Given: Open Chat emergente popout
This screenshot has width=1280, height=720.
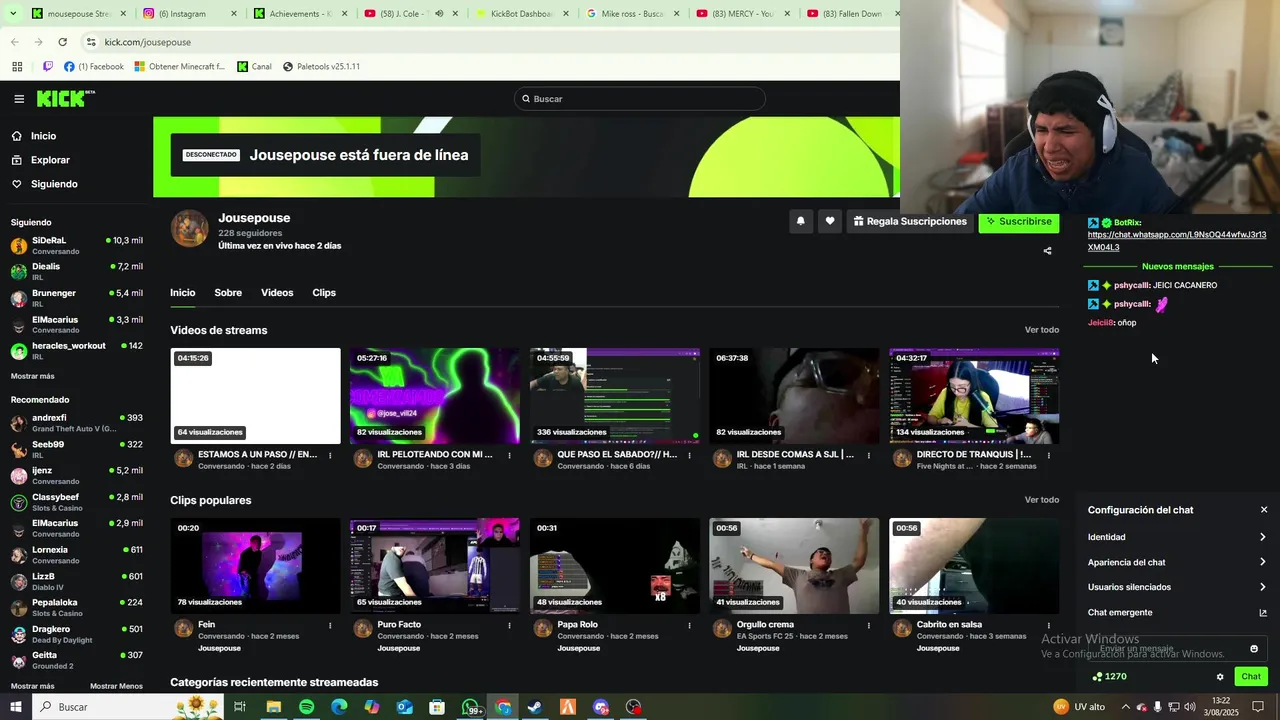Looking at the screenshot, I should point(1177,612).
